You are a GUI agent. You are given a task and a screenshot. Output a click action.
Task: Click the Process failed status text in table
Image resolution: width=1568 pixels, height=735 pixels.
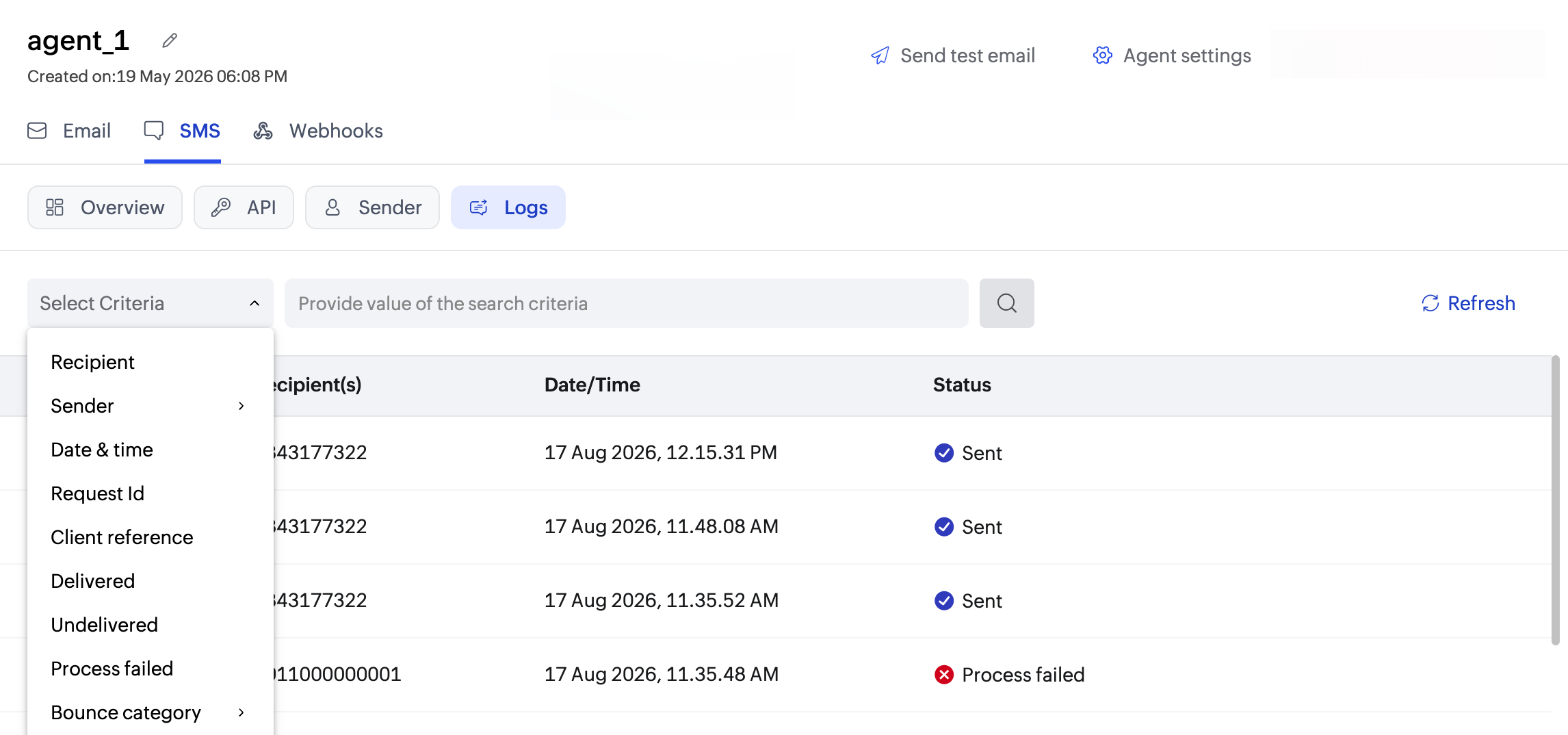pos(1023,674)
